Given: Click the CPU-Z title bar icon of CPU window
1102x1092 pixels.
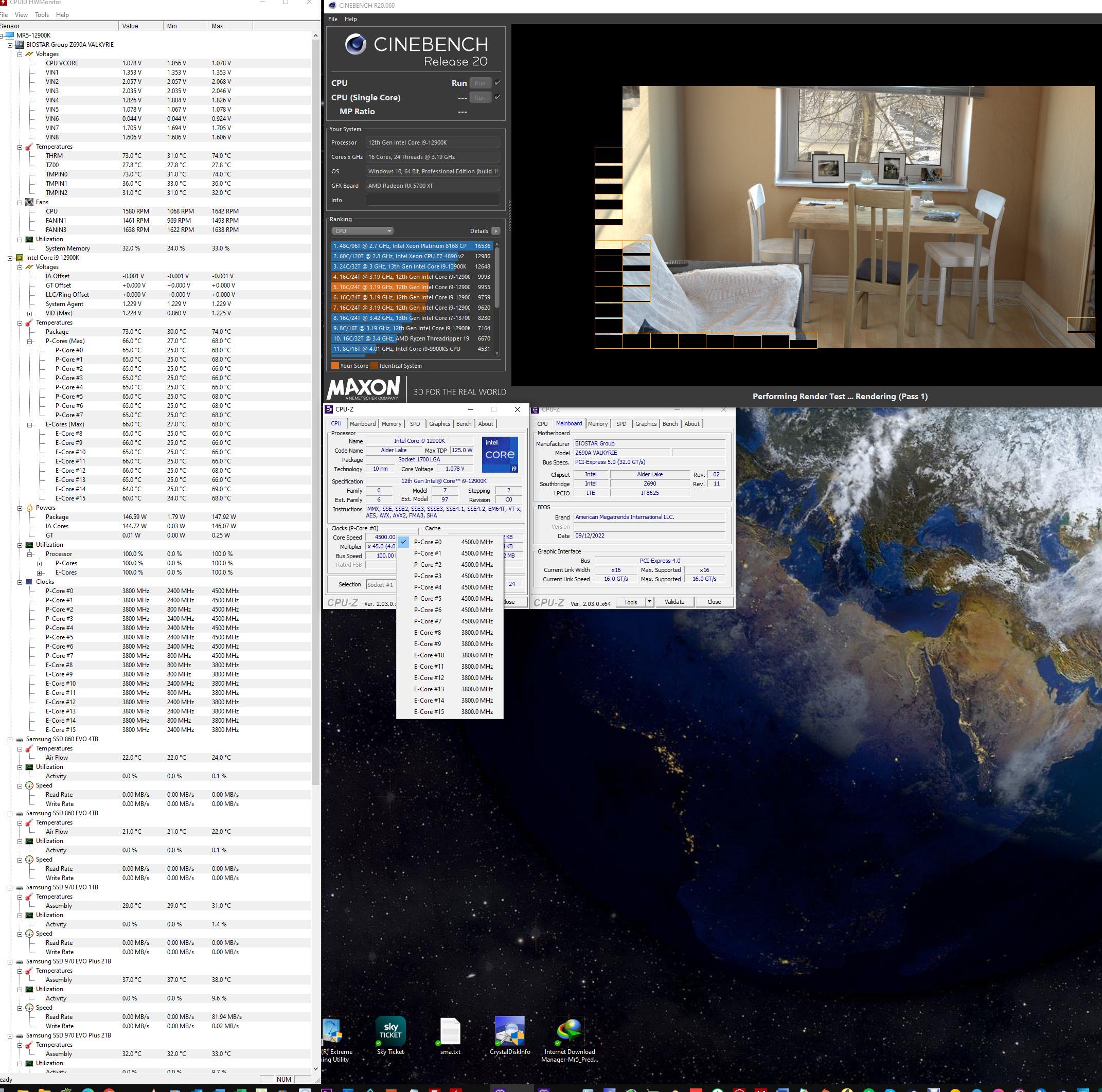Looking at the screenshot, I should (329, 409).
